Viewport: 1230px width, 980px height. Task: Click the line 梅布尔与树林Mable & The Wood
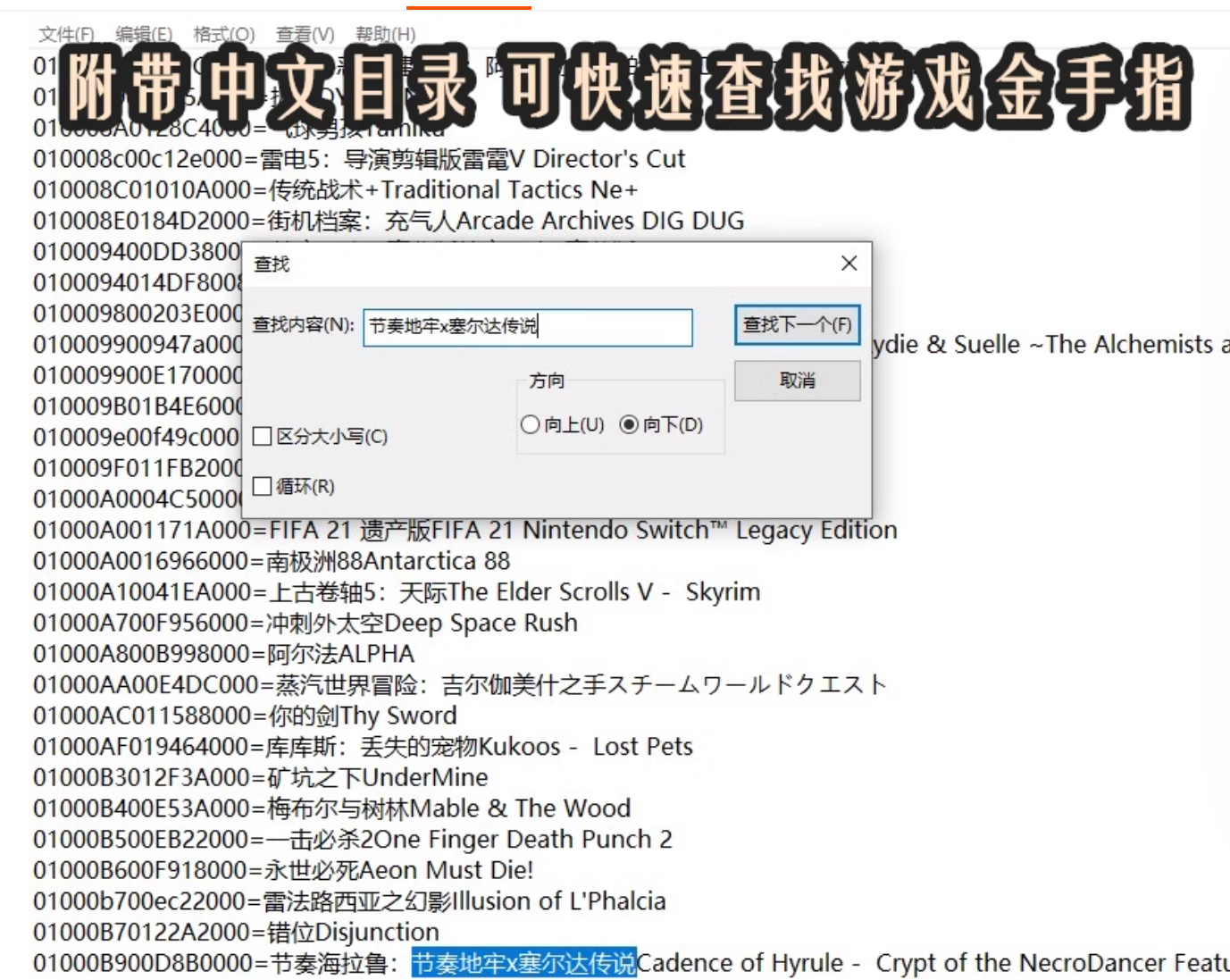332,808
